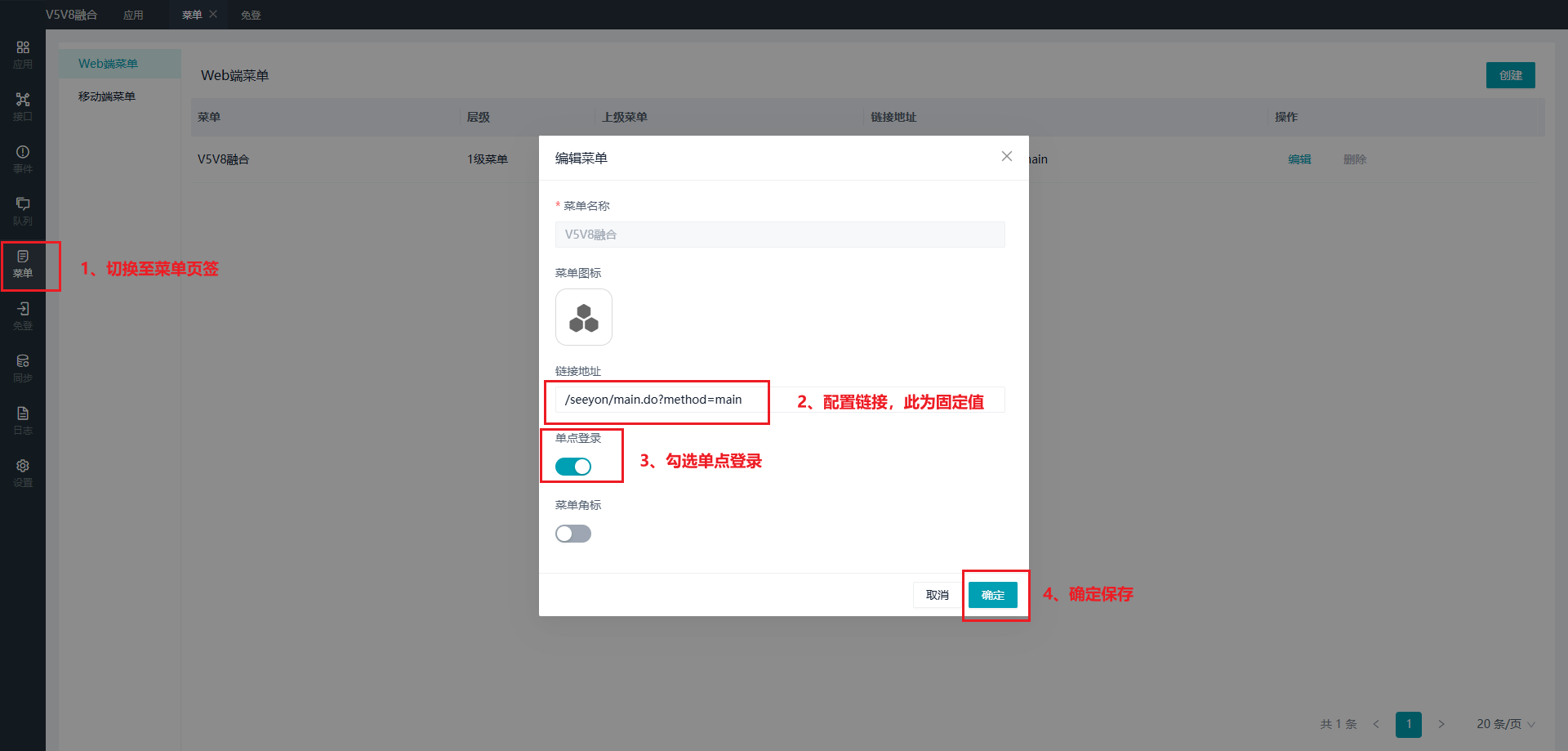Open the 同步 section in the sidebar
The width and height of the screenshot is (1568, 751).
pos(23,369)
